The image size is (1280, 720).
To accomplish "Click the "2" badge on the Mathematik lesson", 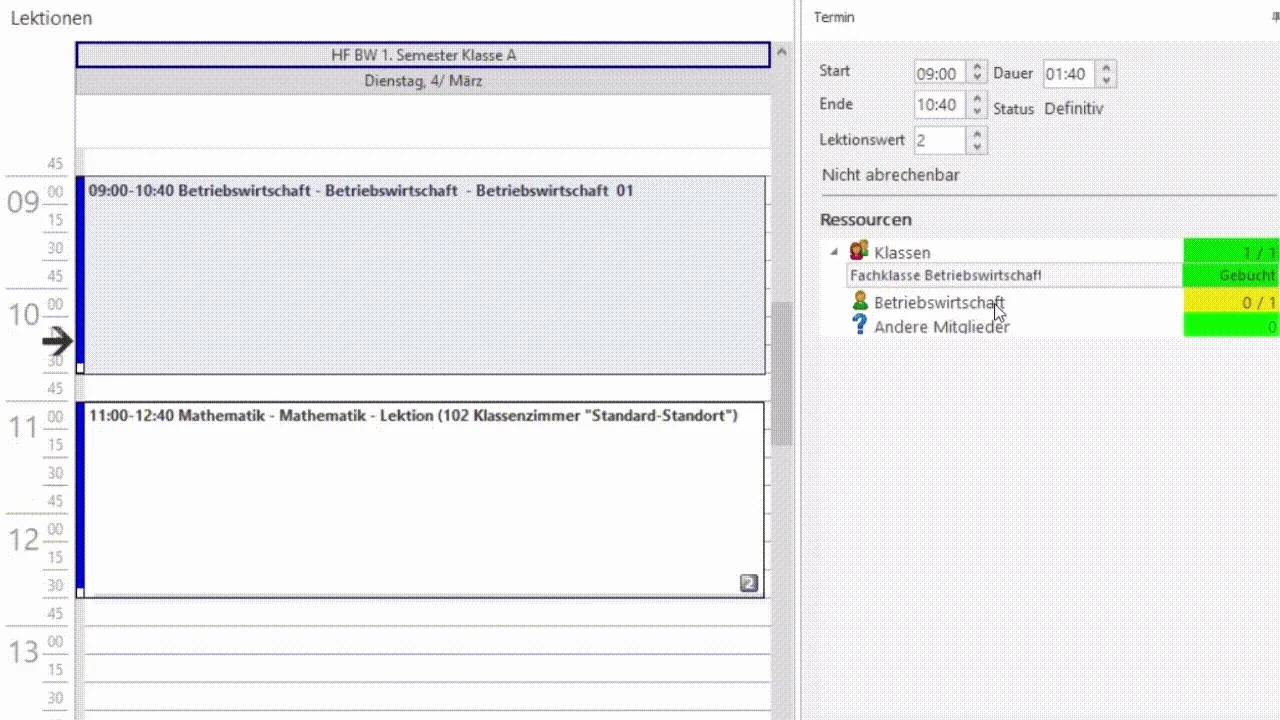I will (748, 583).
